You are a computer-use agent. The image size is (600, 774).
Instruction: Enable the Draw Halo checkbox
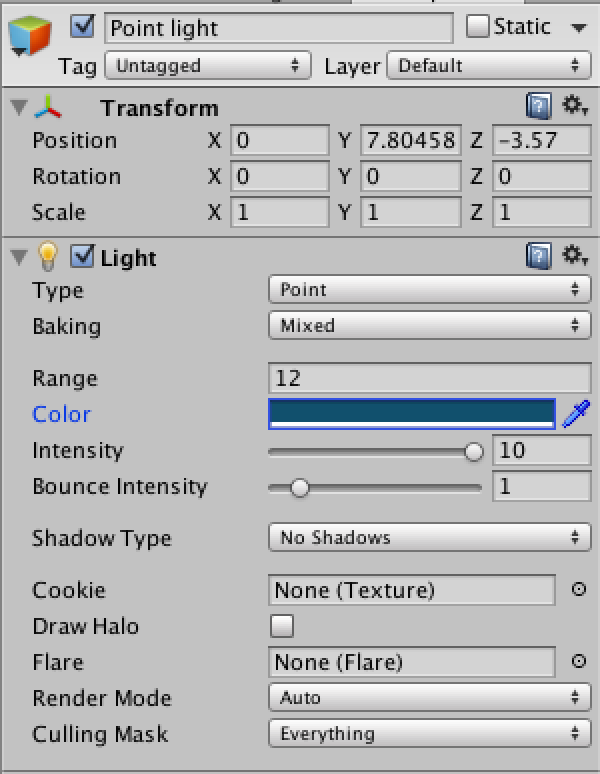coord(282,626)
